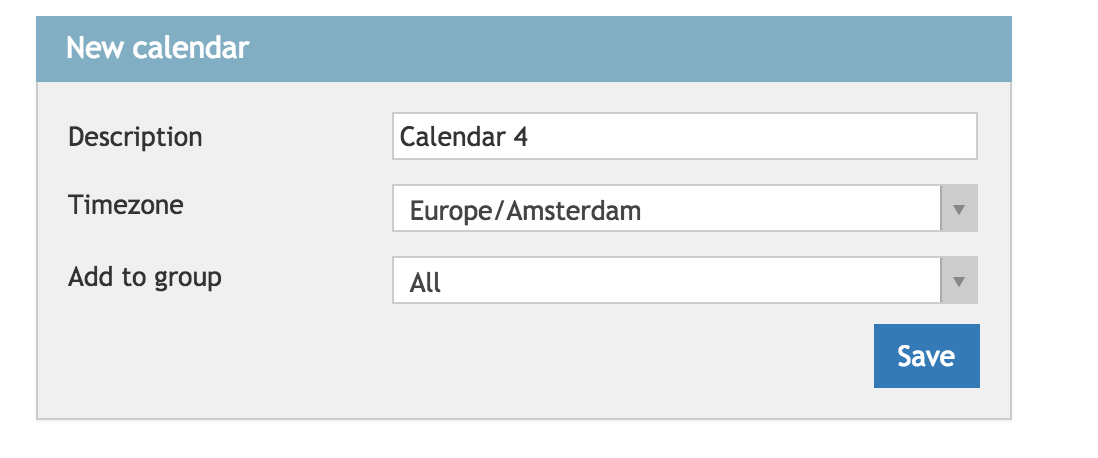
Task: Focus the Description input field
Action: tap(684, 136)
